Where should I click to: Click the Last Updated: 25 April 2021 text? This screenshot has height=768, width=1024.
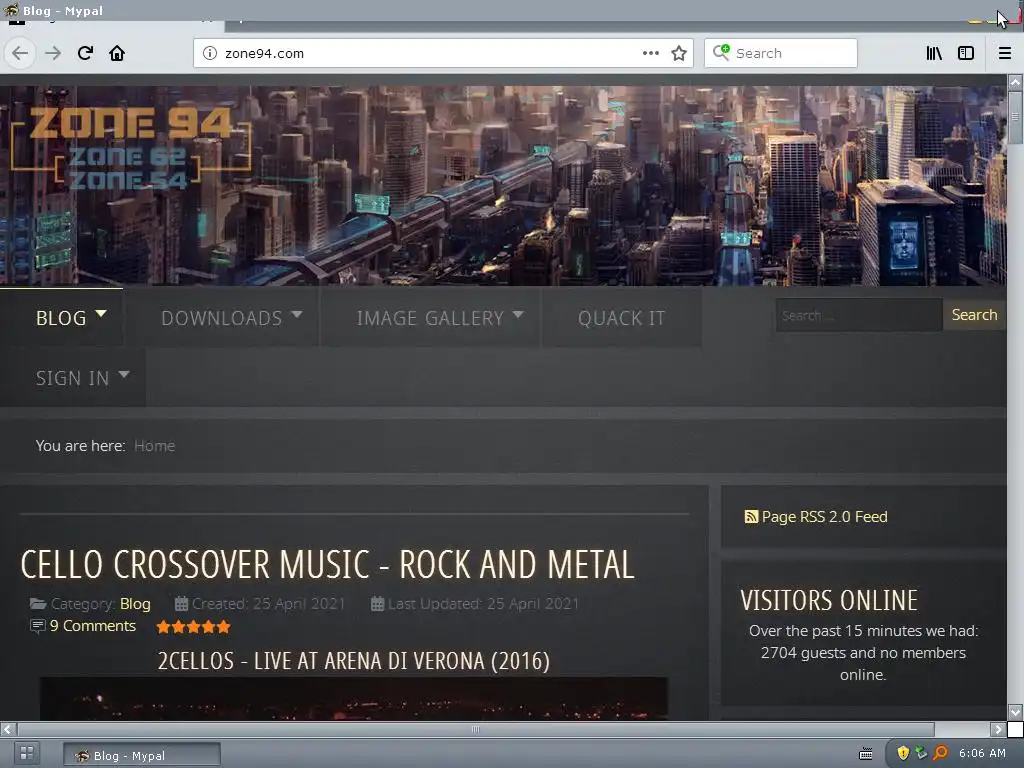click(483, 603)
